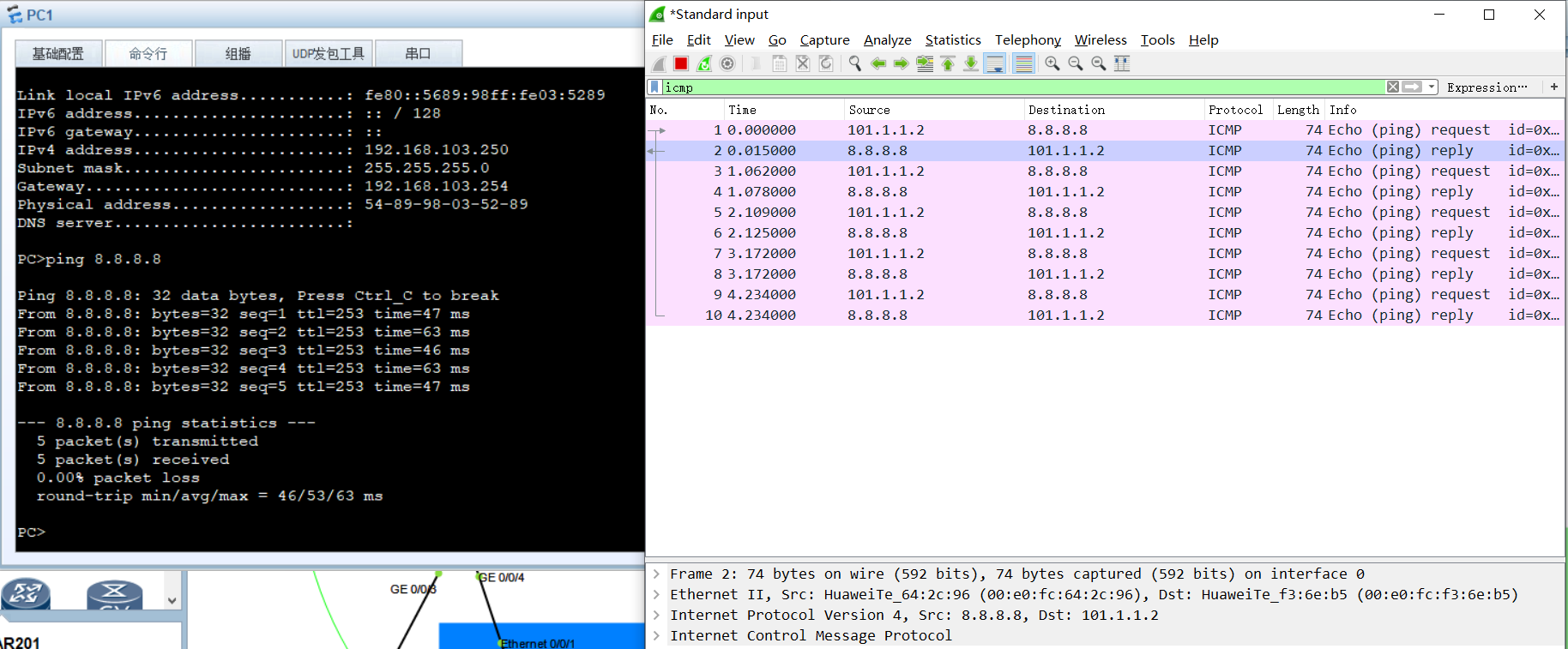Expand Internet Control Message Protocol row
This screenshot has width=1568, height=649.
tap(656, 635)
